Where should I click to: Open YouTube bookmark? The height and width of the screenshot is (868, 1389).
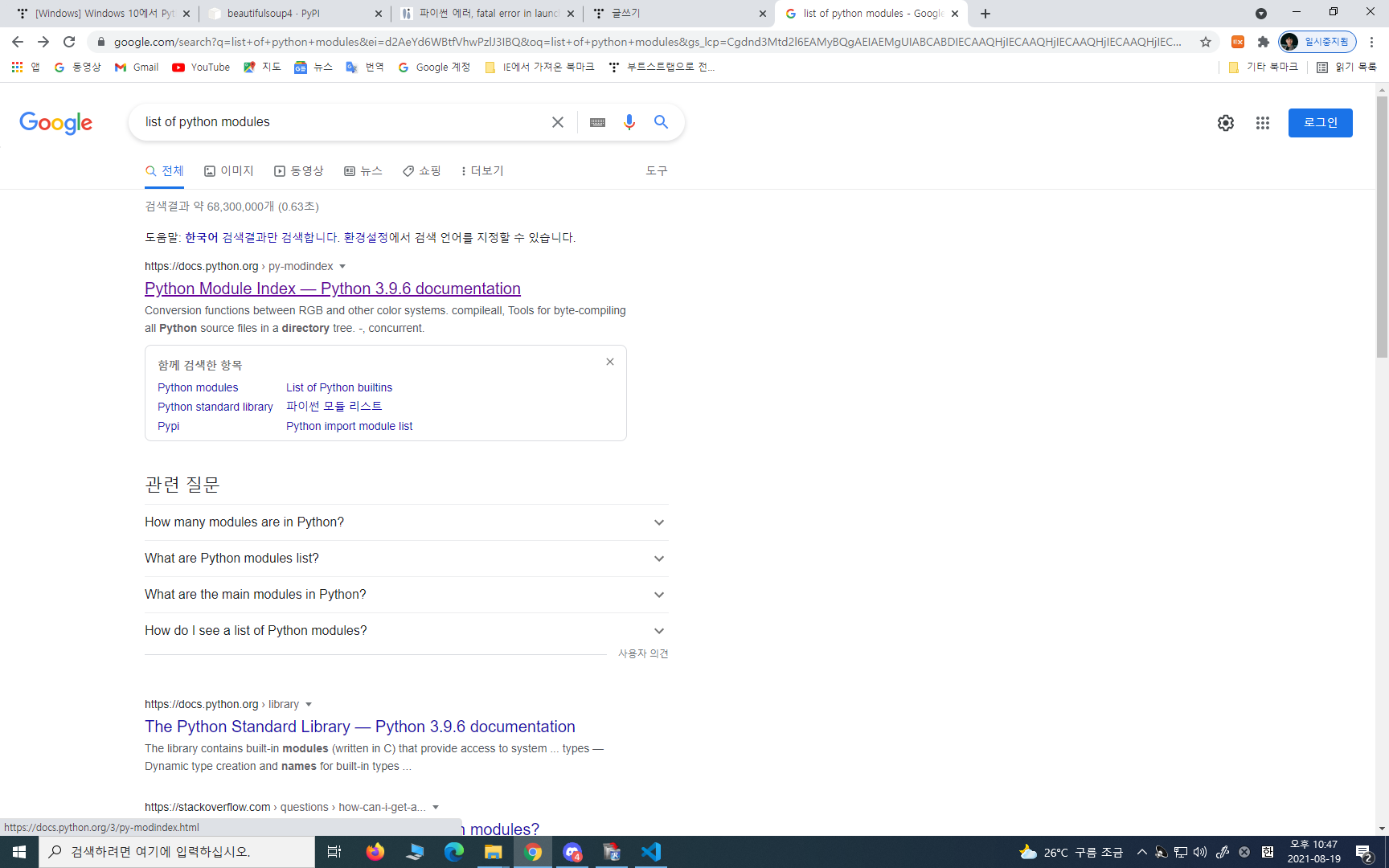click(201, 68)
